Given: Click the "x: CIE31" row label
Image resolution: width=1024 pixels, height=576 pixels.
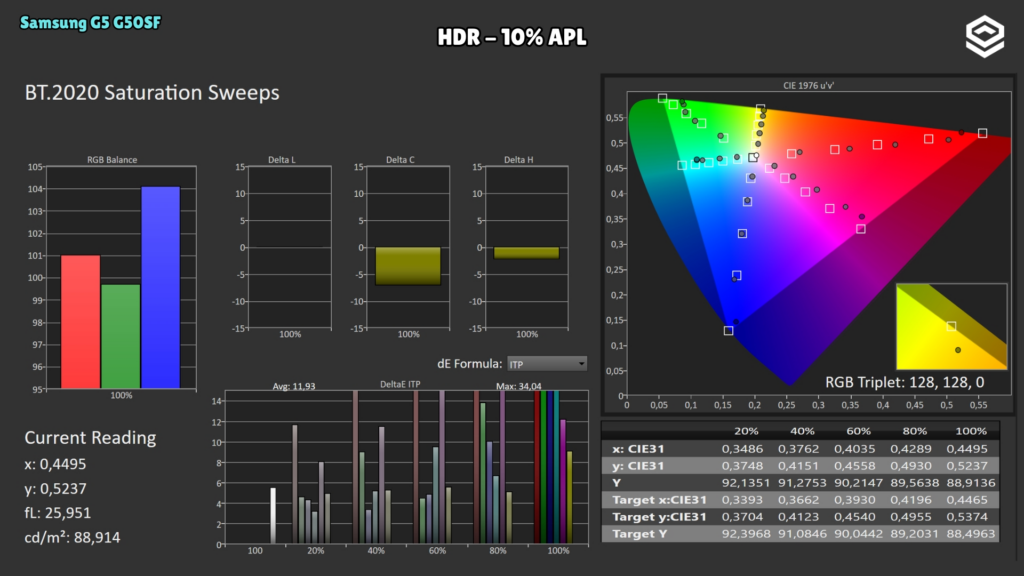Looking at the screenshot, I should [638, 449].
